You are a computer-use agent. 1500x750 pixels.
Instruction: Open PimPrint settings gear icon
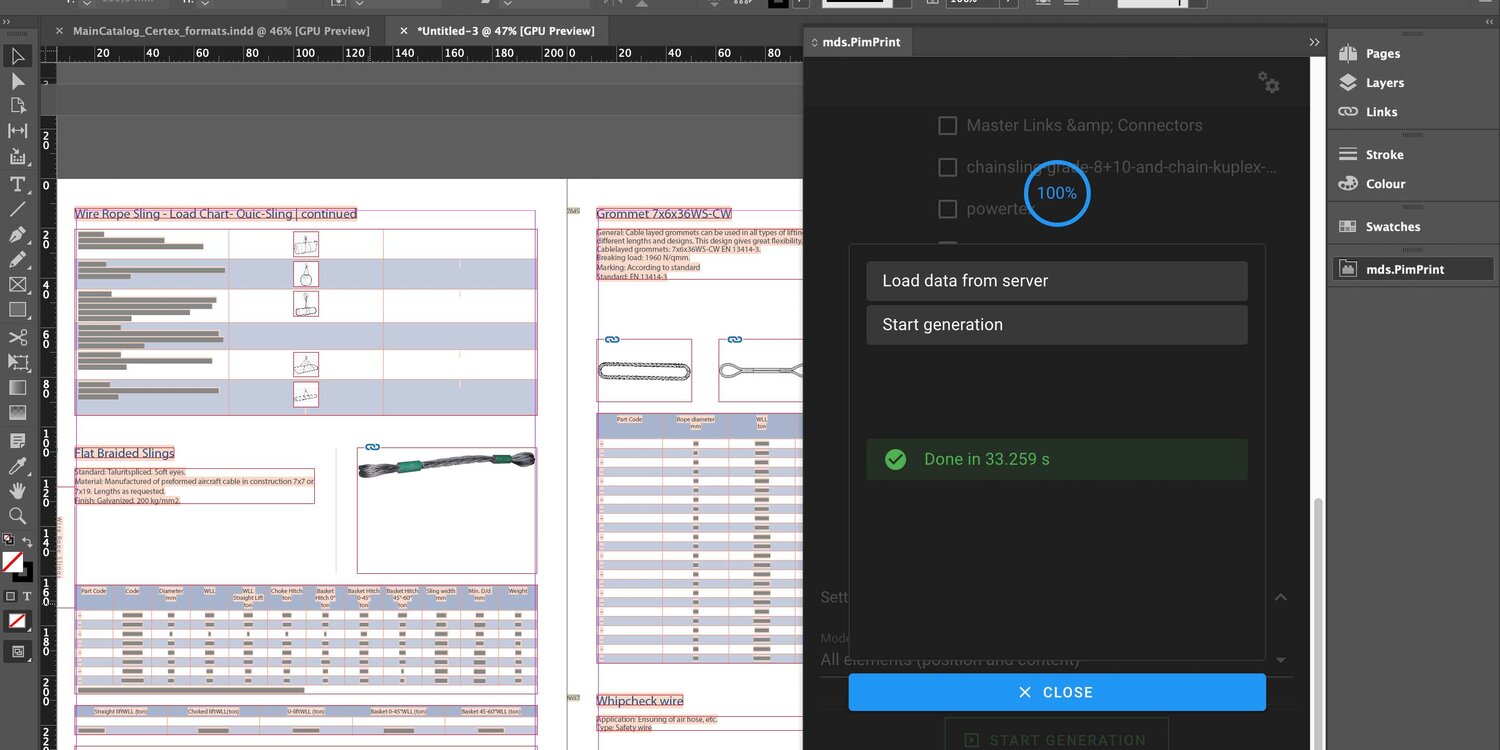click(1268, 83)
